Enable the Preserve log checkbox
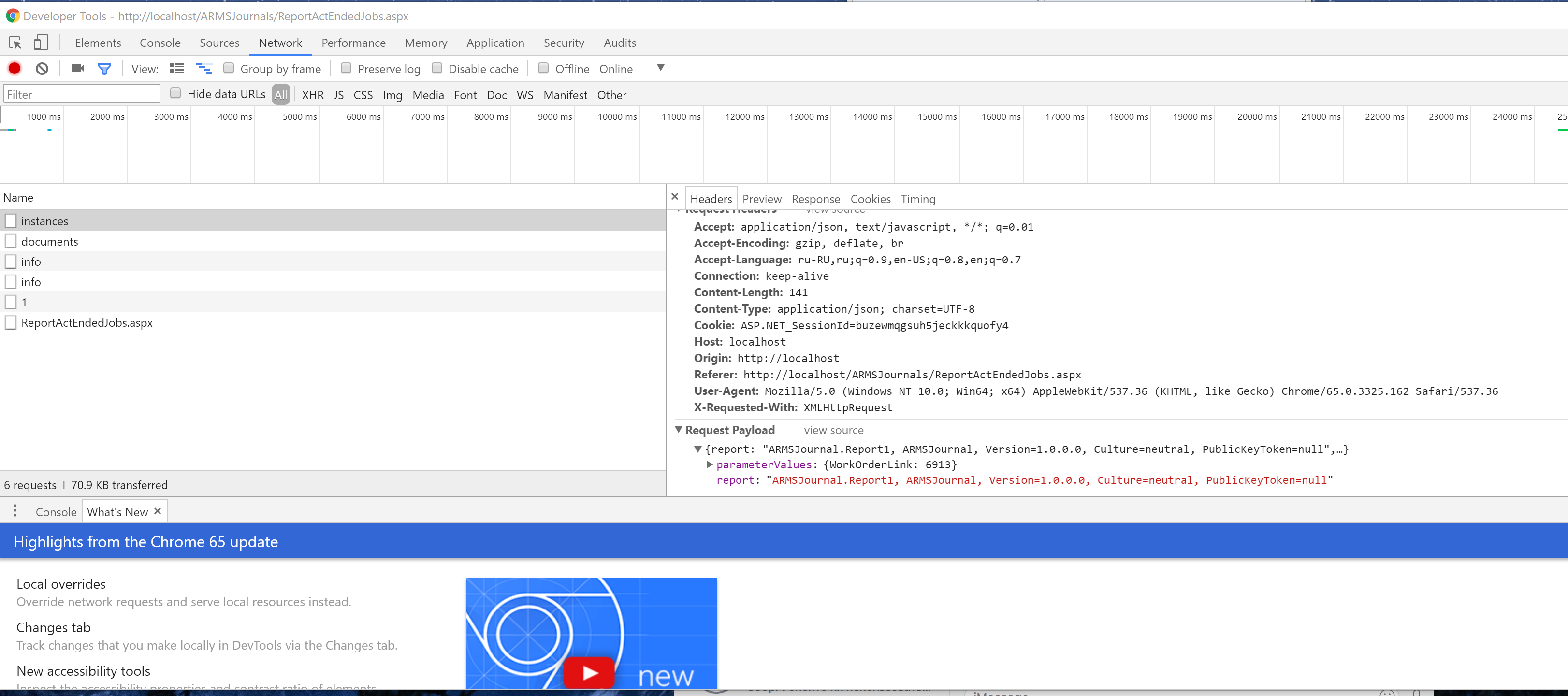Screen dimensions: 1568x696 346,68
